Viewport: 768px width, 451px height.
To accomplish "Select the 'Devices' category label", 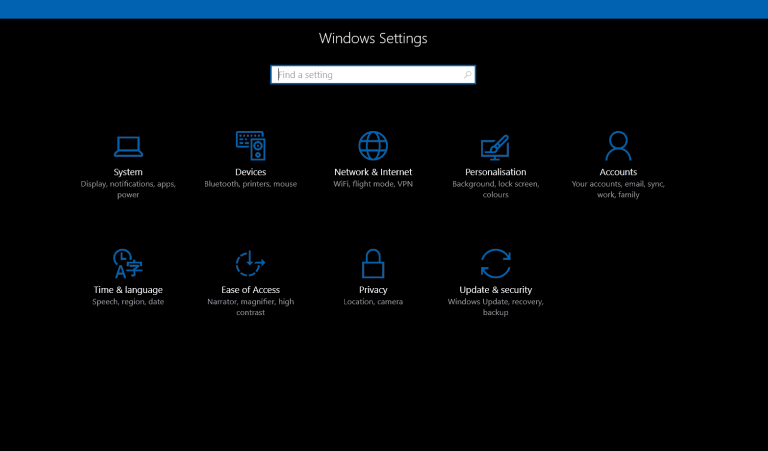I will pos(250,172).
